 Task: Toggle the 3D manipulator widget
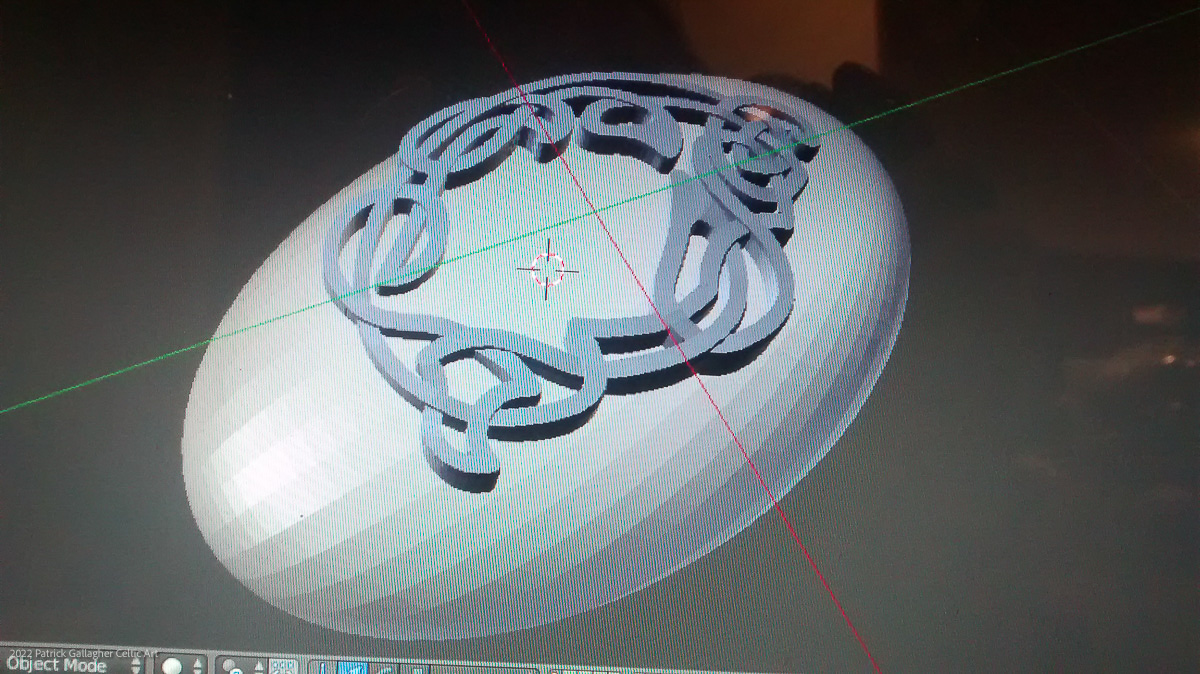(x=323, y=668)
